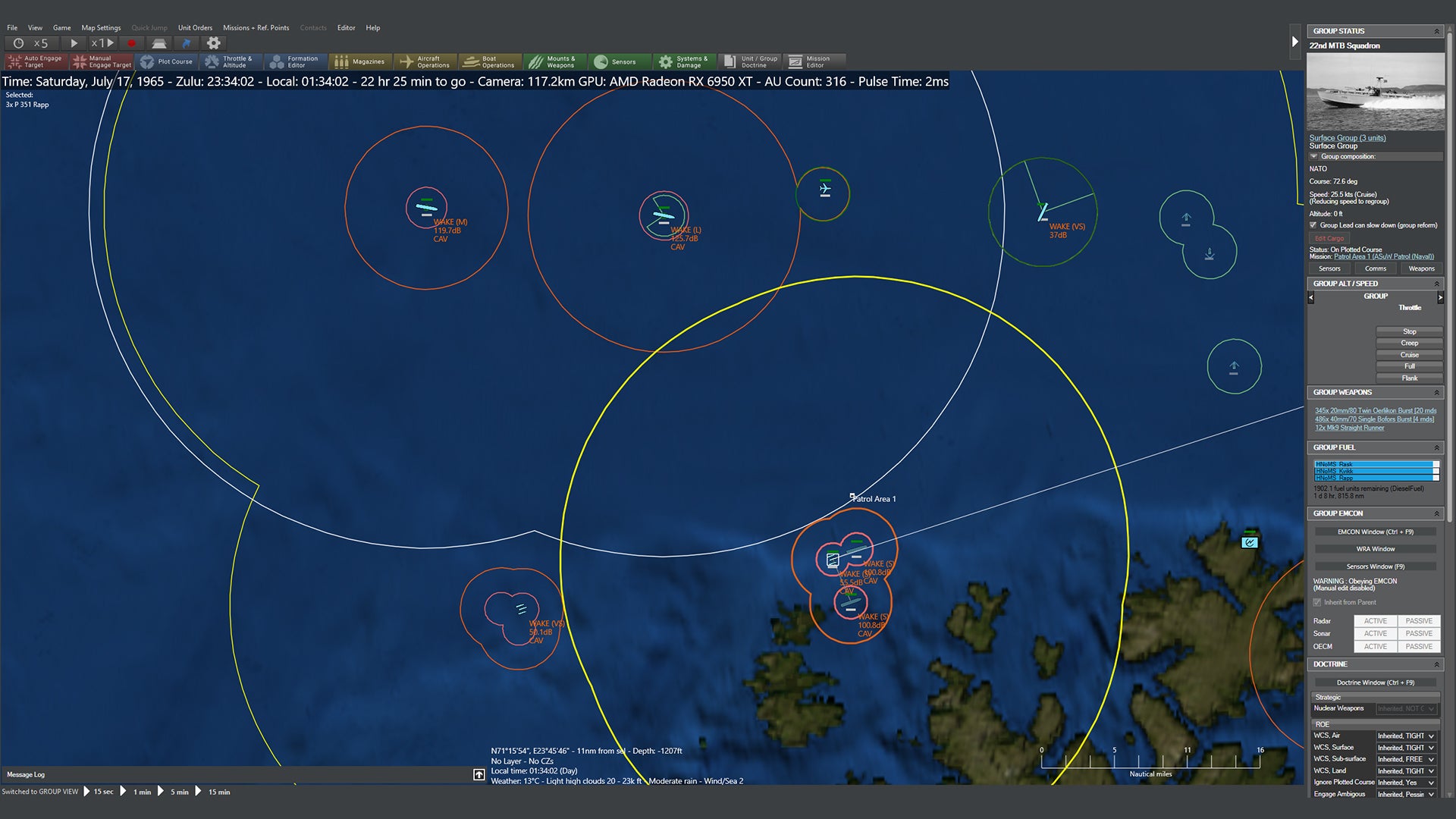Open the Sensors panel
The width and height of the screenshot is (1456, 819).
click(620, 61)
